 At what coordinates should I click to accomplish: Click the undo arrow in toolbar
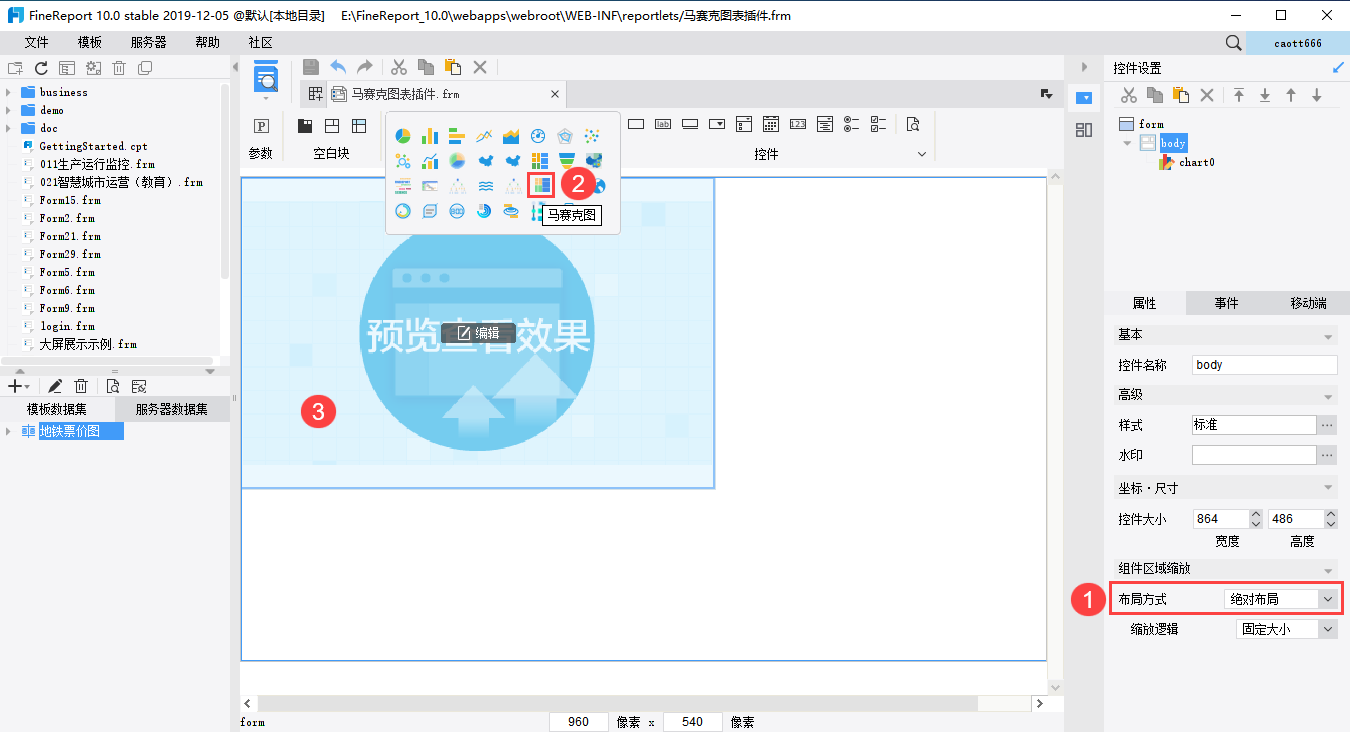click(338, 67)
